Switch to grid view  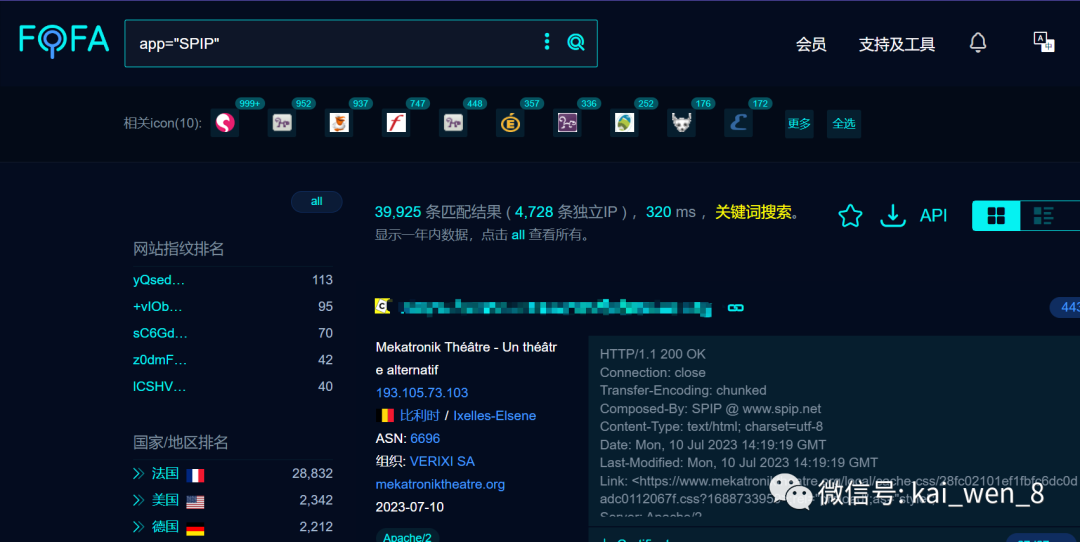click(996, 216)
